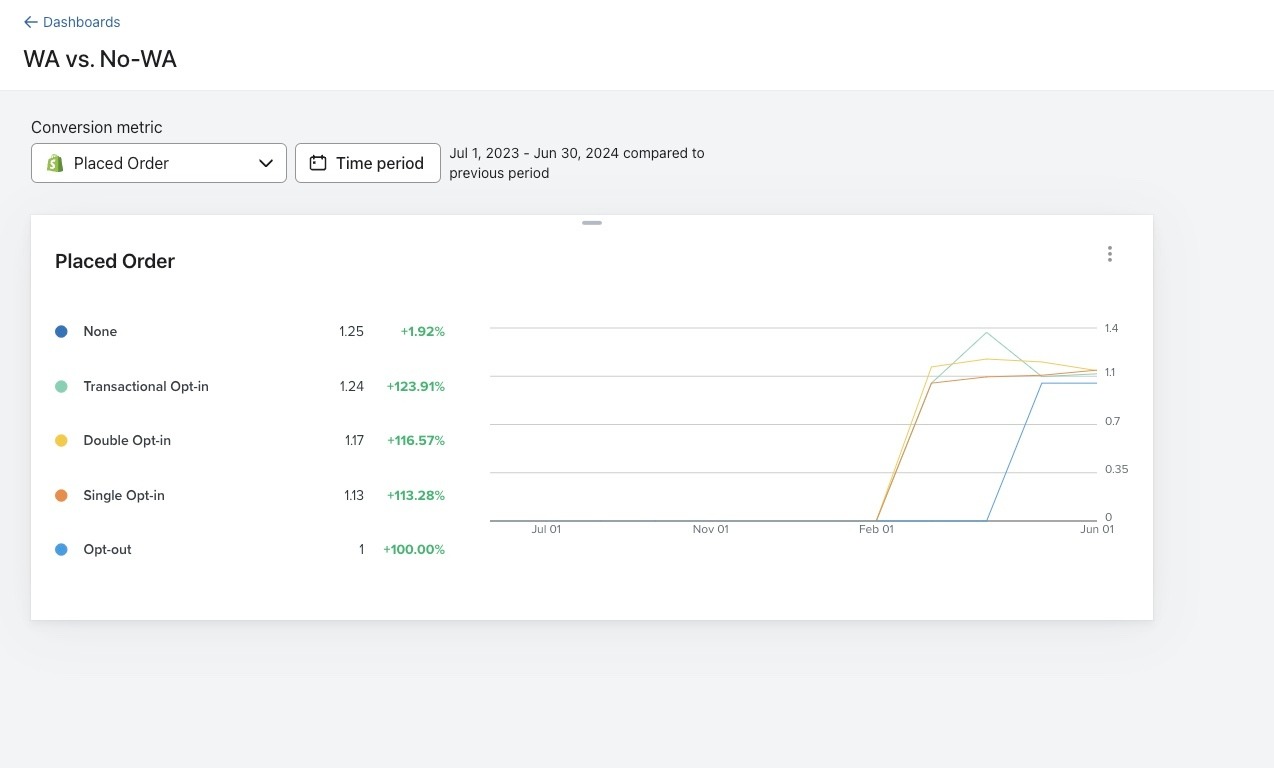Select the Transactional Opt-in legend label
Screen dimensions: 1274x768
pos(146,386)
